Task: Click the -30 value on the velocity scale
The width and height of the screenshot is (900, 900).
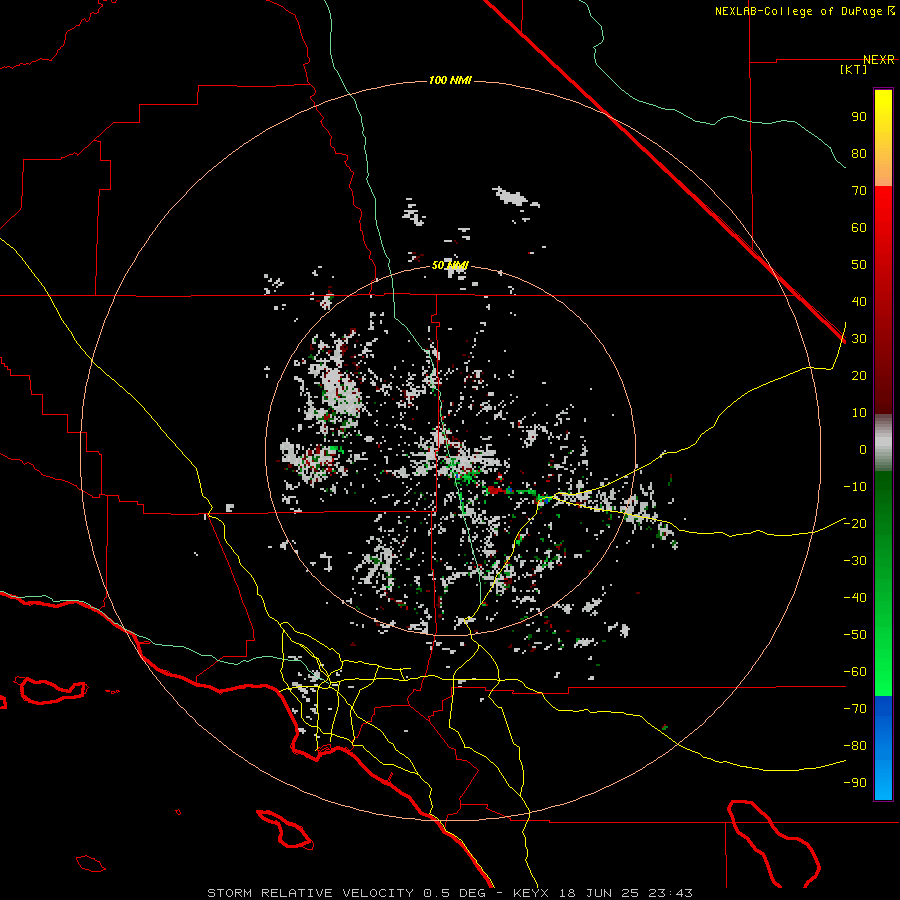Action: pyautogui.click(x=855, y=561)
